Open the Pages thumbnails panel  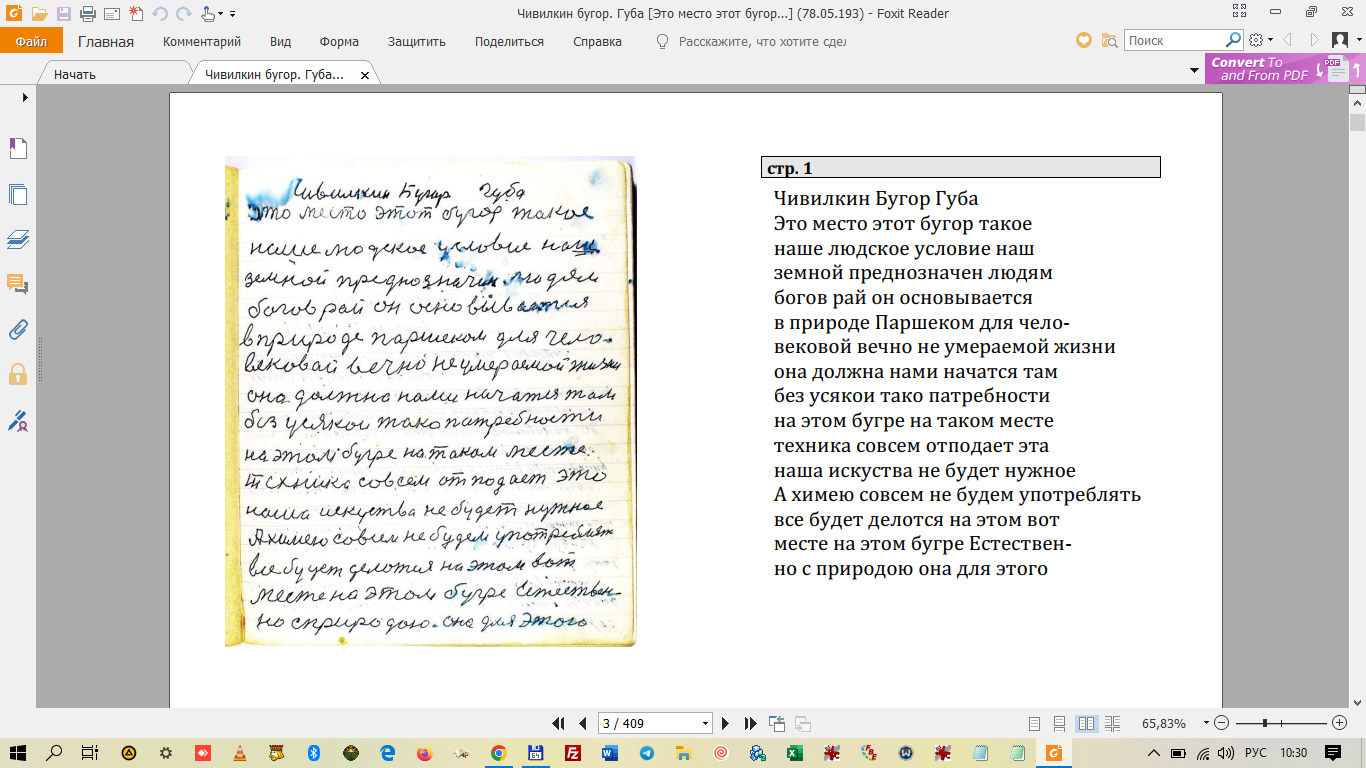coord(17,194)
